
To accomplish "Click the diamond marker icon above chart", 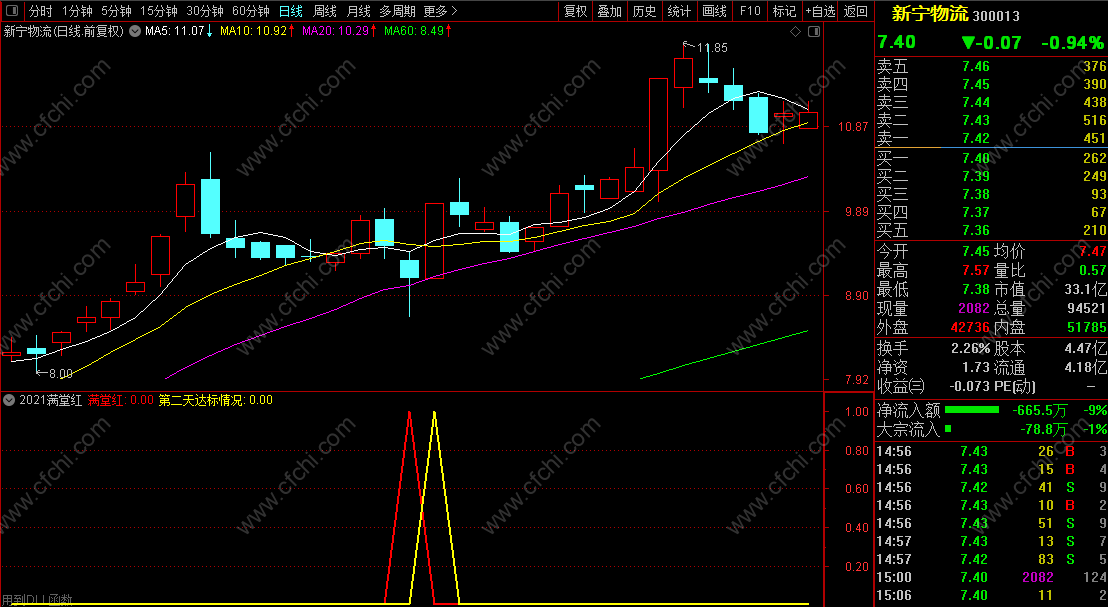I will pyautogui.click(x=796, y=32).
